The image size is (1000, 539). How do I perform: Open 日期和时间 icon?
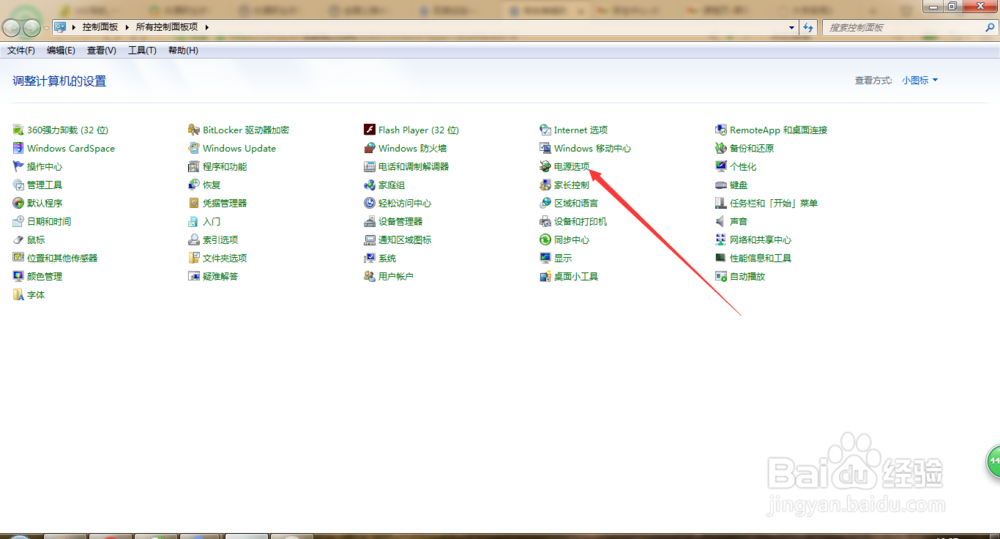(18, 222)
